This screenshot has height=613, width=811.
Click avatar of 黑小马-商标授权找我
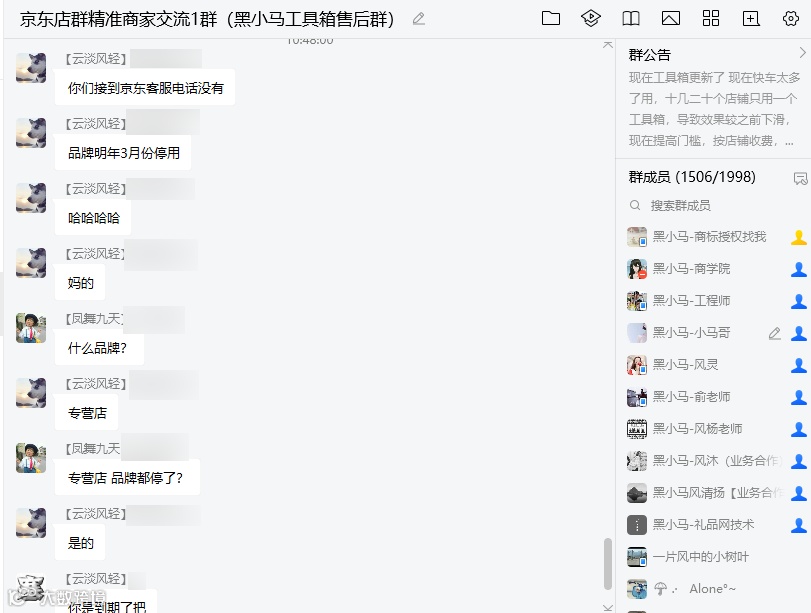coord(637,237)
